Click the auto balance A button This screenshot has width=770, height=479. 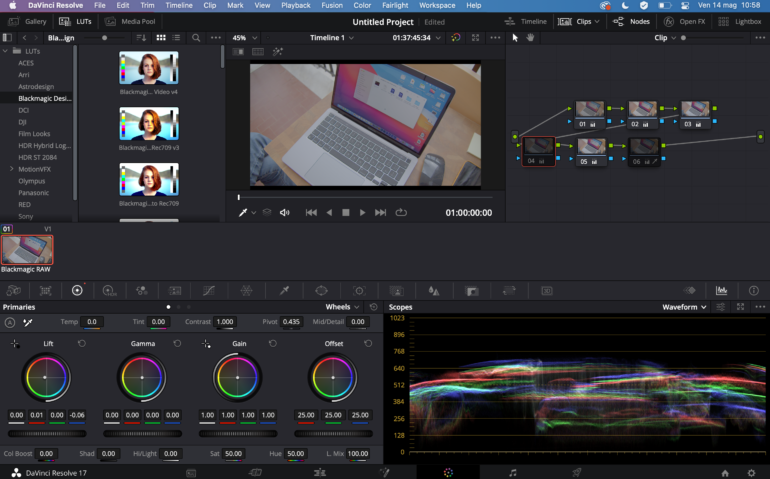[9, 322]
